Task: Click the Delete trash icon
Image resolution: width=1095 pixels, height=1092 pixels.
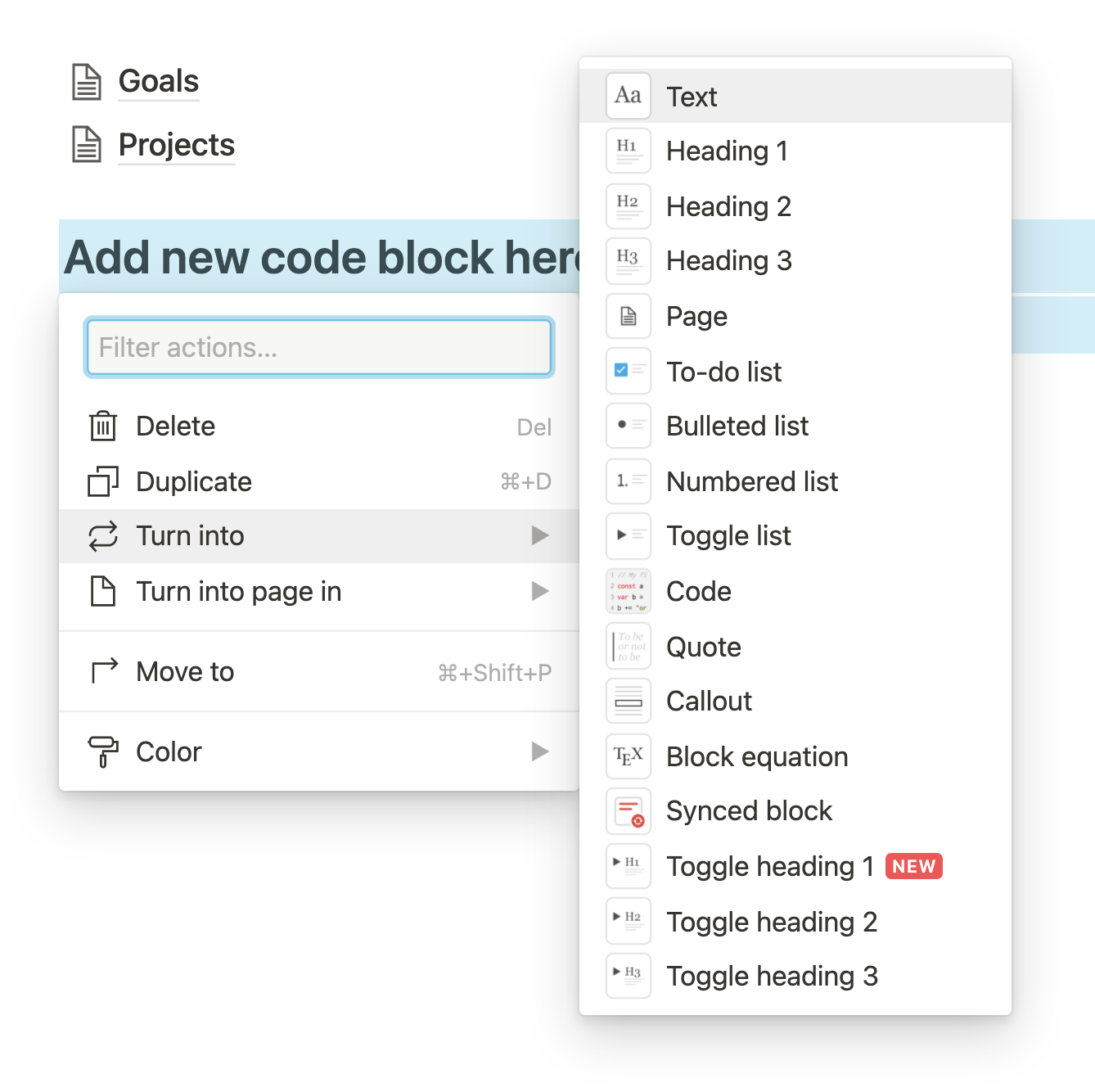Action: point(103,426)
